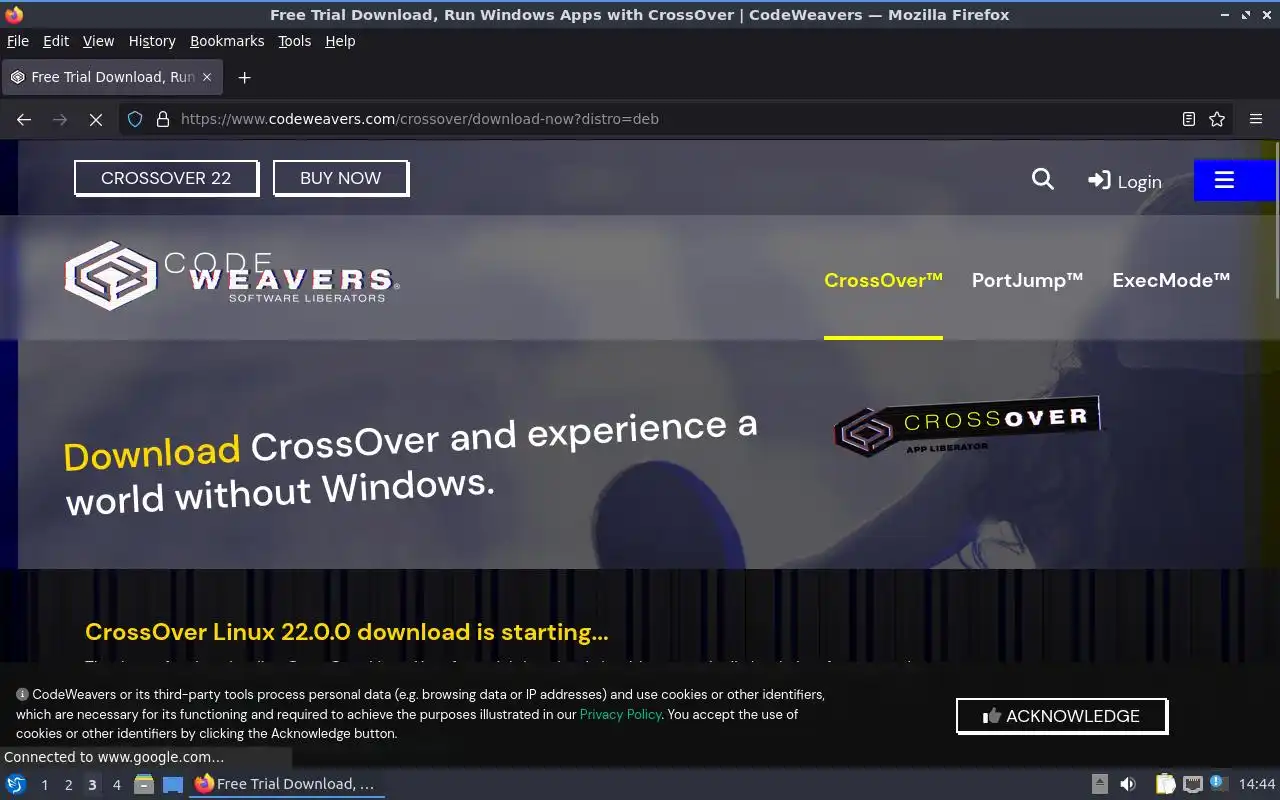1280x800 pixels.
Task: Open the Edit menu
Action: (x=56, y=41)
